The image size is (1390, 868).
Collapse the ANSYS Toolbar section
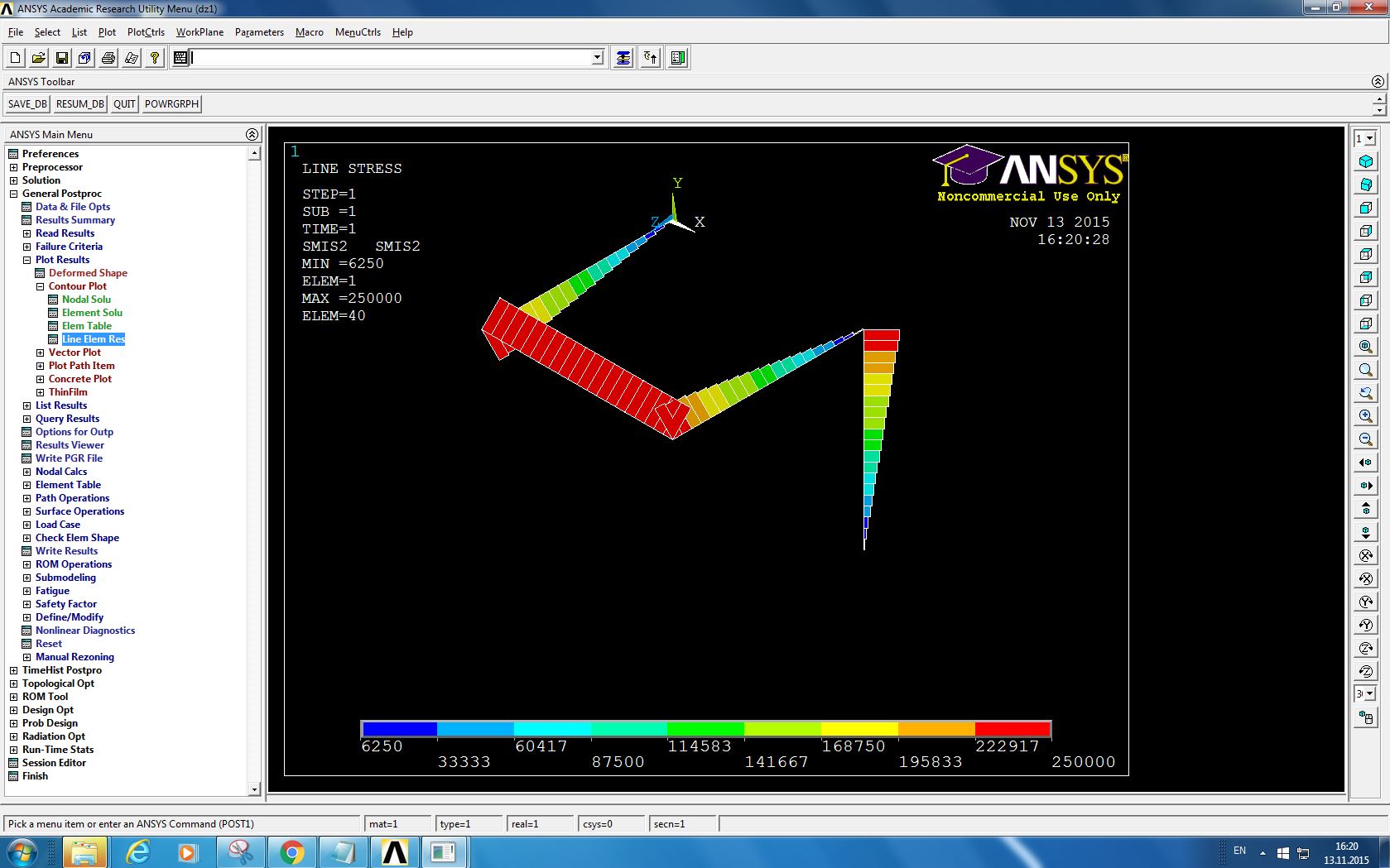(1378, 81)
